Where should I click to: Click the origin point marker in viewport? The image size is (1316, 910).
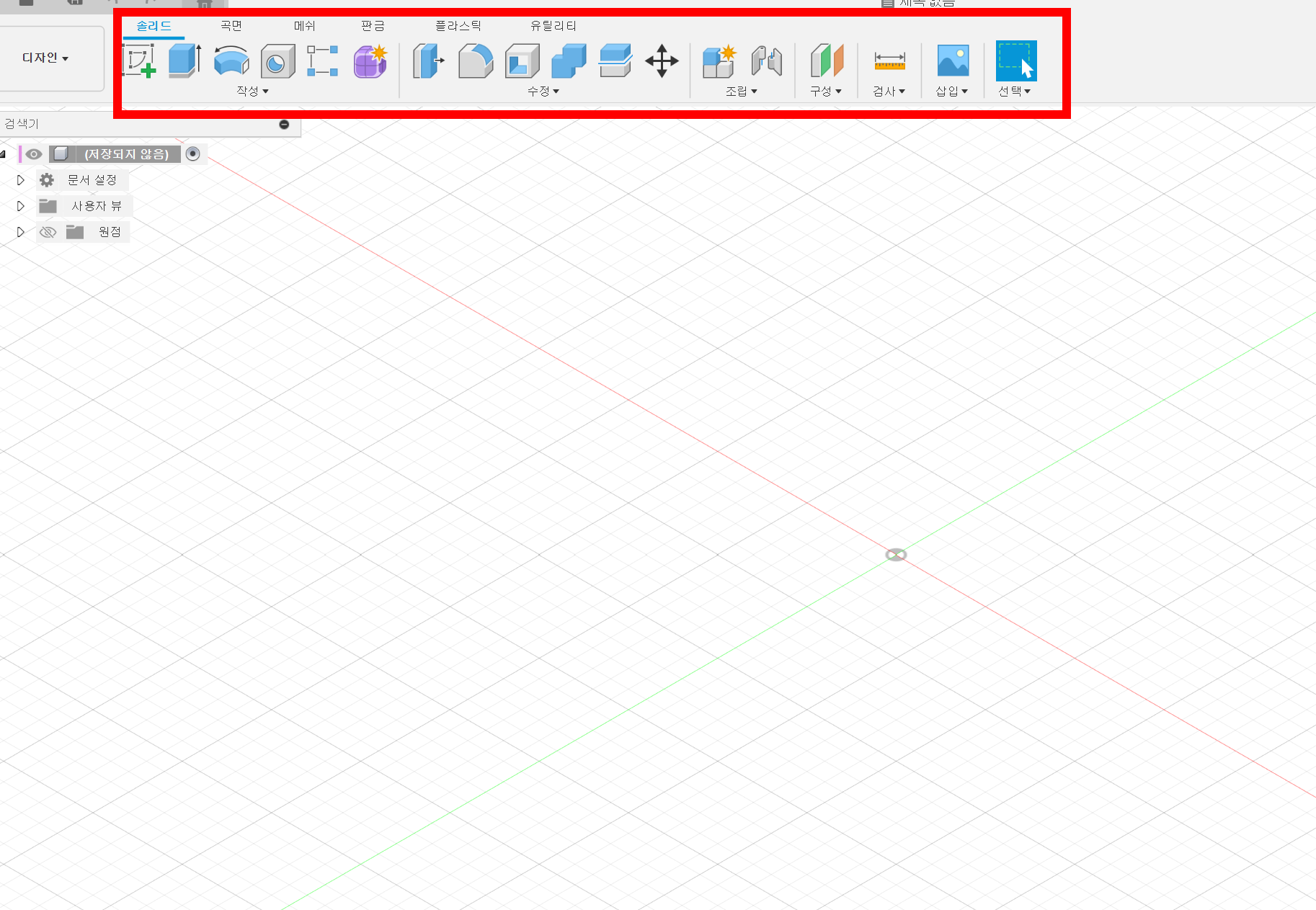click(896, 555)
